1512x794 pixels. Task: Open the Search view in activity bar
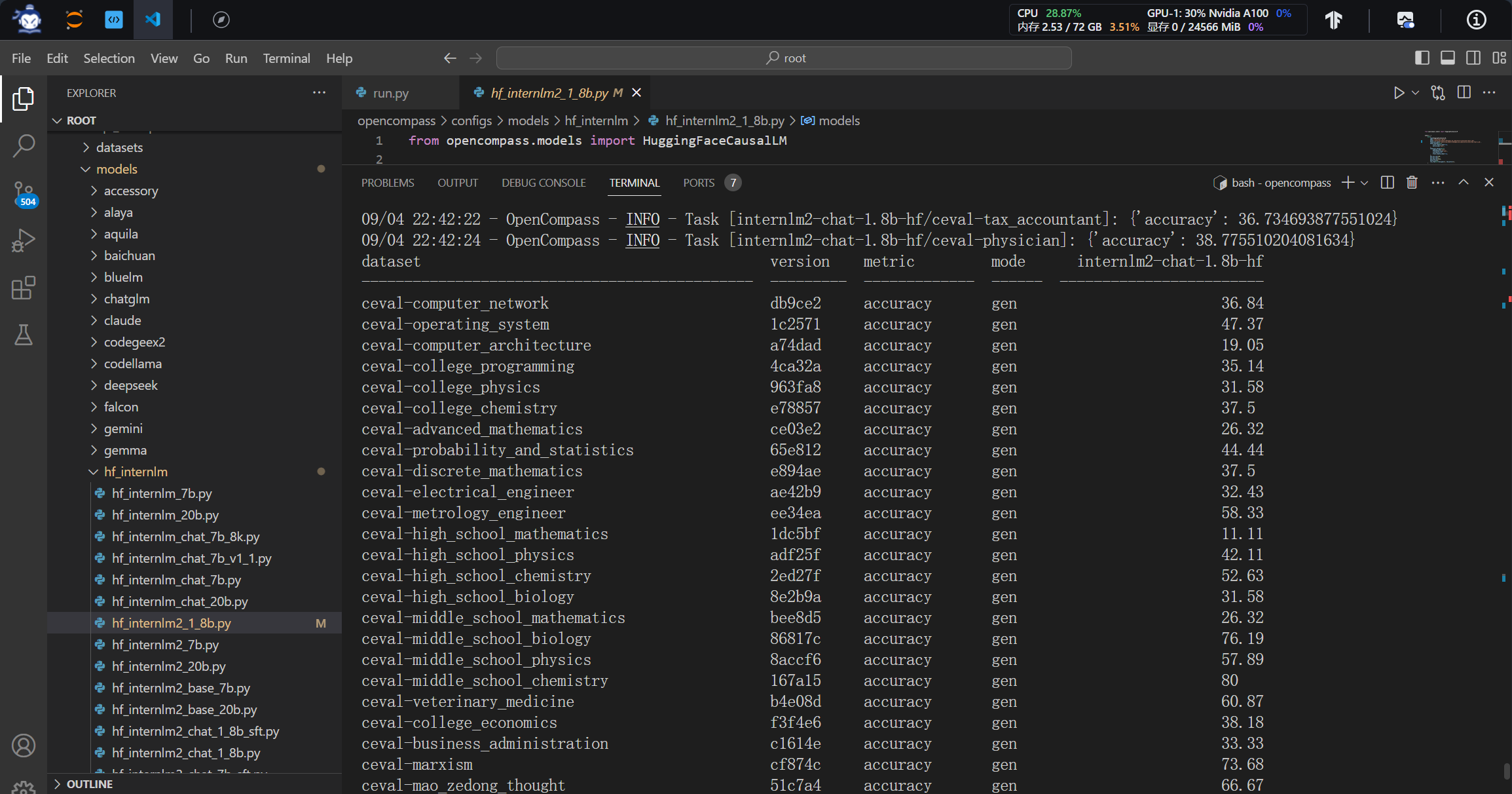24,146
